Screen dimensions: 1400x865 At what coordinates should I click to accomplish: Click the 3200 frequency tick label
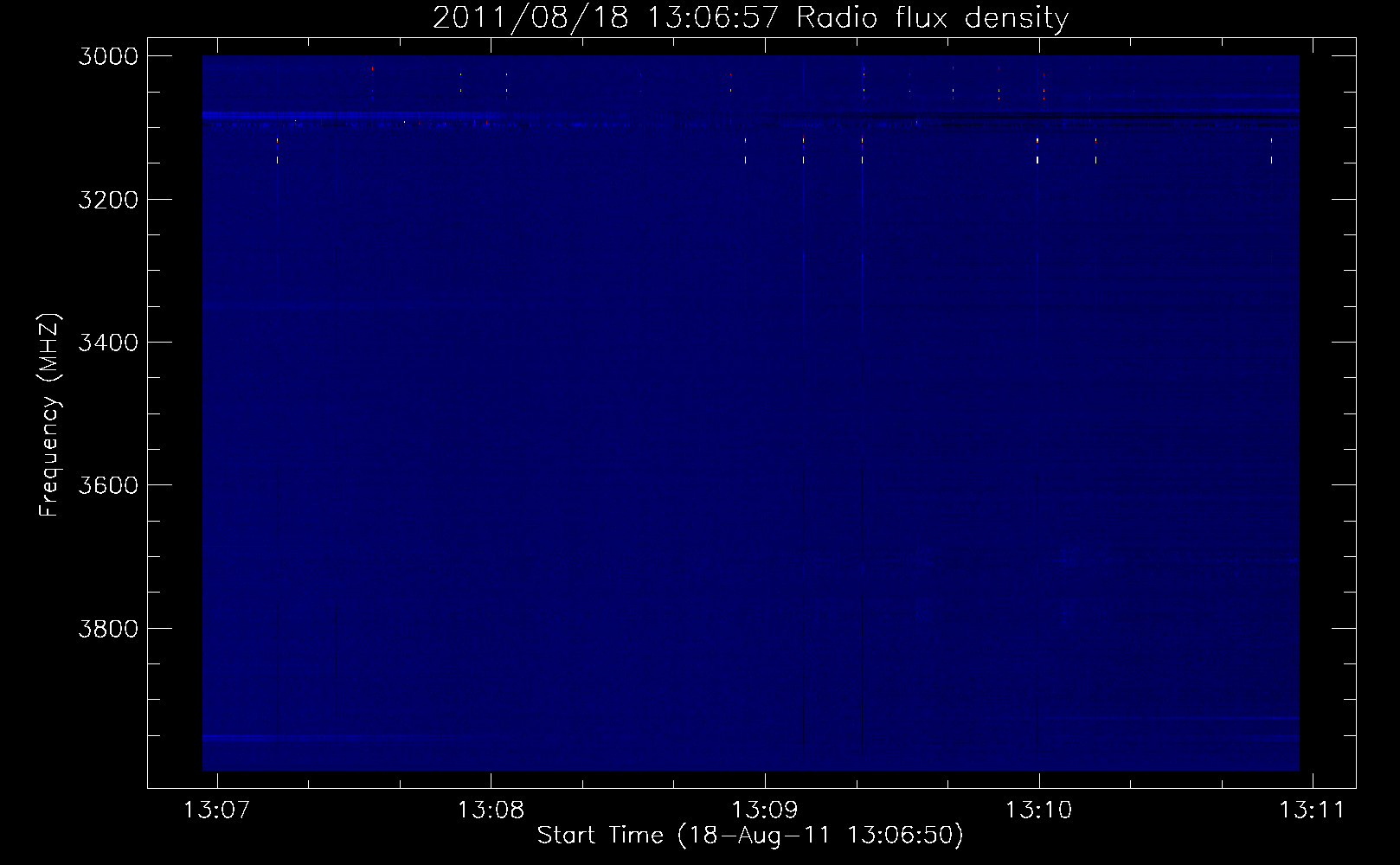[x=108, y=200]
